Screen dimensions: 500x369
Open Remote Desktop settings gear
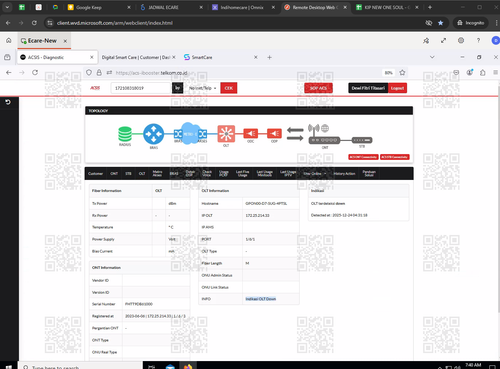(461, 41)
